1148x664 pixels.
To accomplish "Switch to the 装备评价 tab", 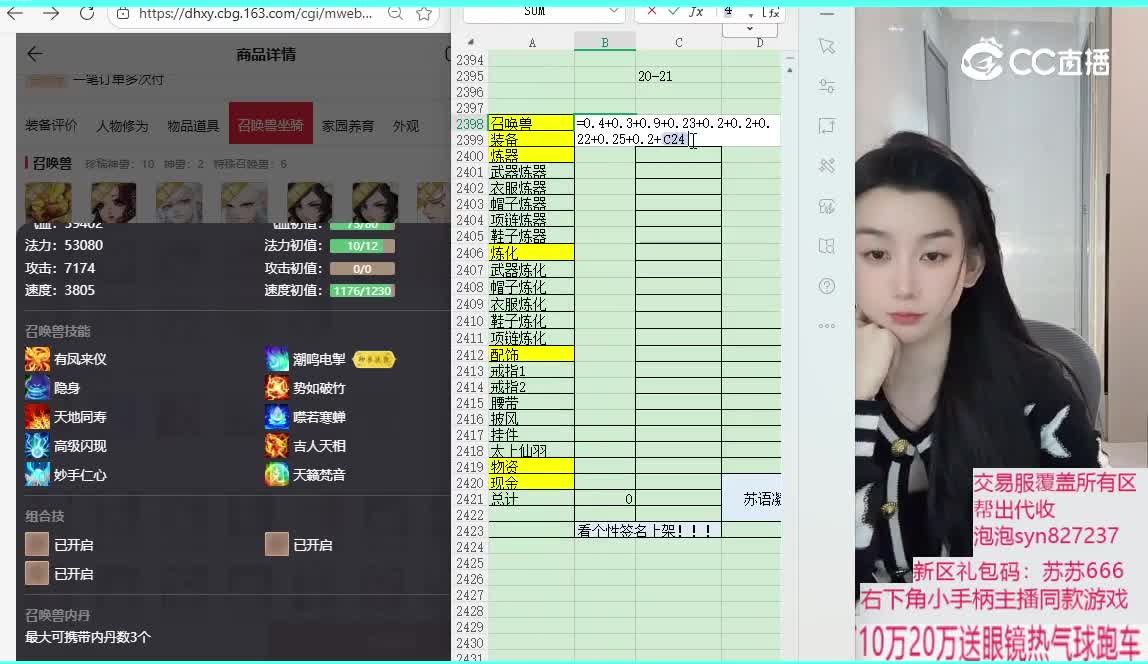I will (51, 126).
